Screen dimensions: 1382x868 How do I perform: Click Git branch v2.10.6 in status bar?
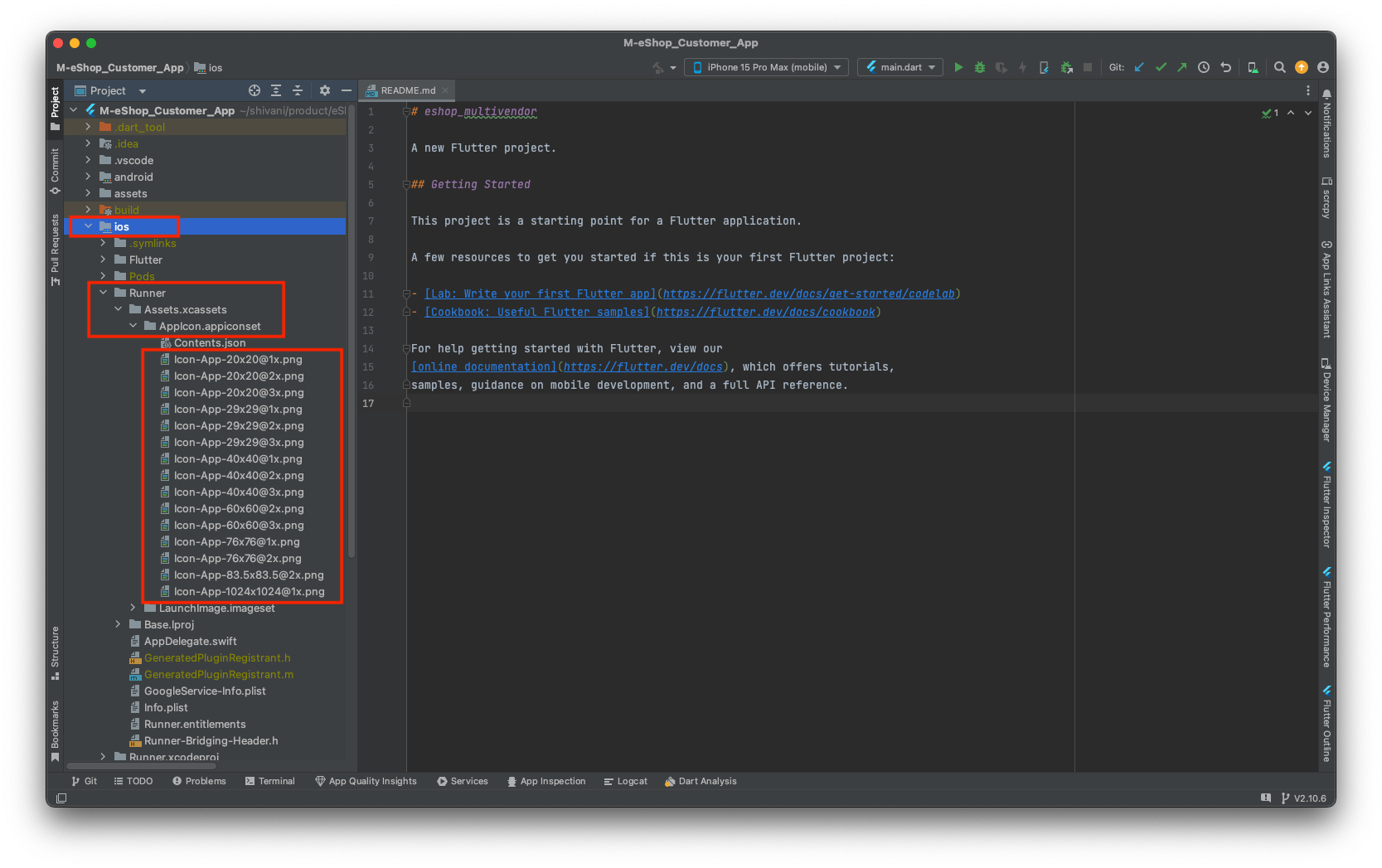tap(1304, 798)
